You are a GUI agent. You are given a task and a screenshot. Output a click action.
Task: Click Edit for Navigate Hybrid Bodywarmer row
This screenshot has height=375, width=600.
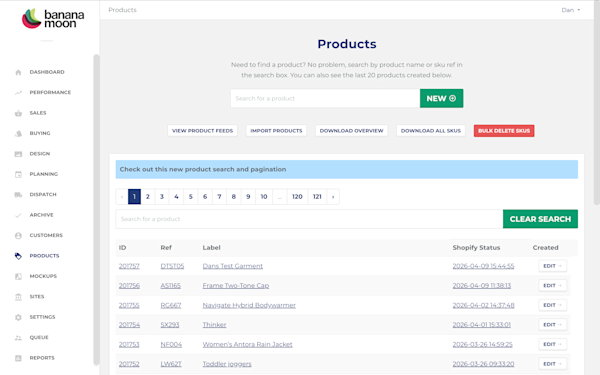553,305
